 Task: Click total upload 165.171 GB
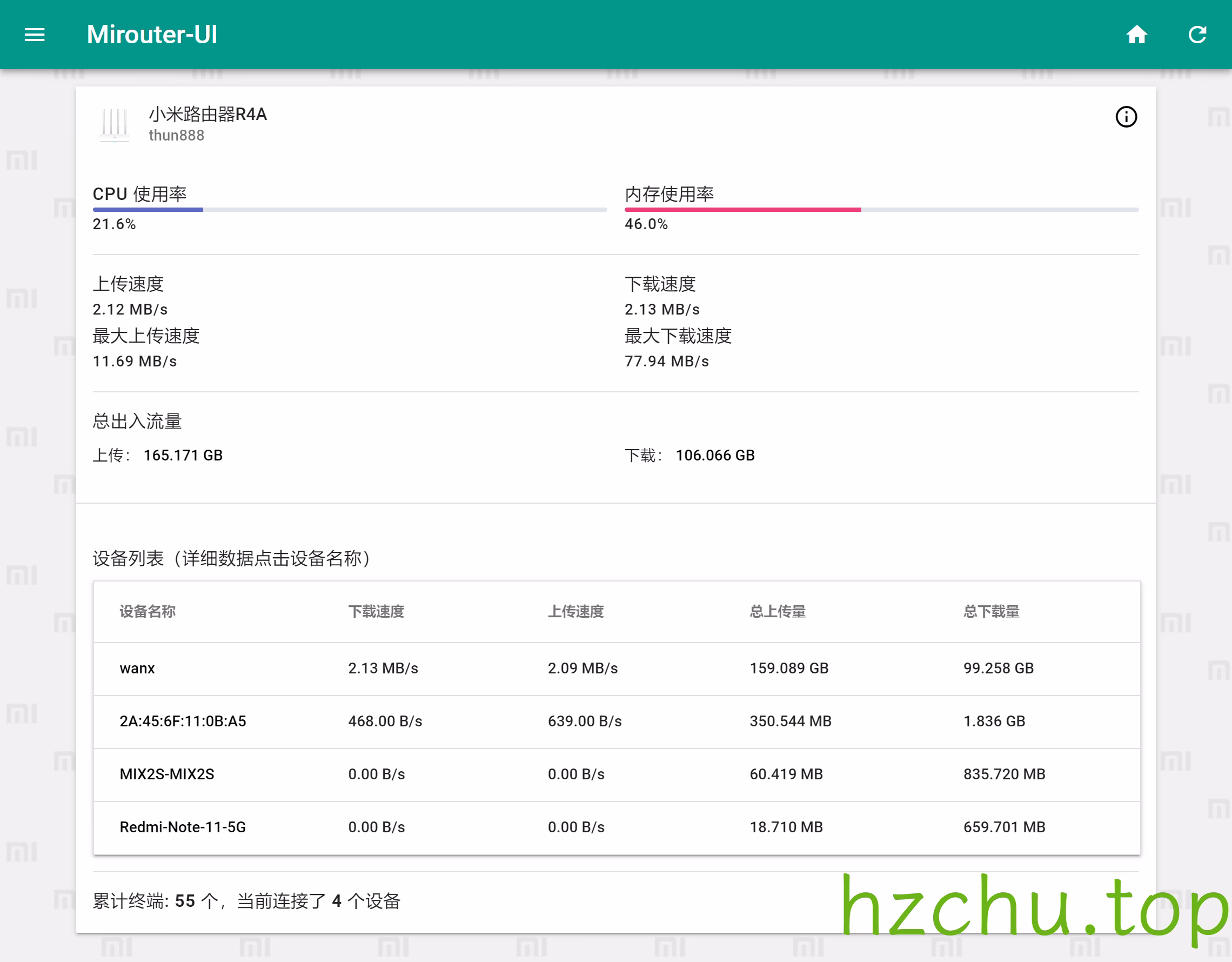tap(183, 455)
